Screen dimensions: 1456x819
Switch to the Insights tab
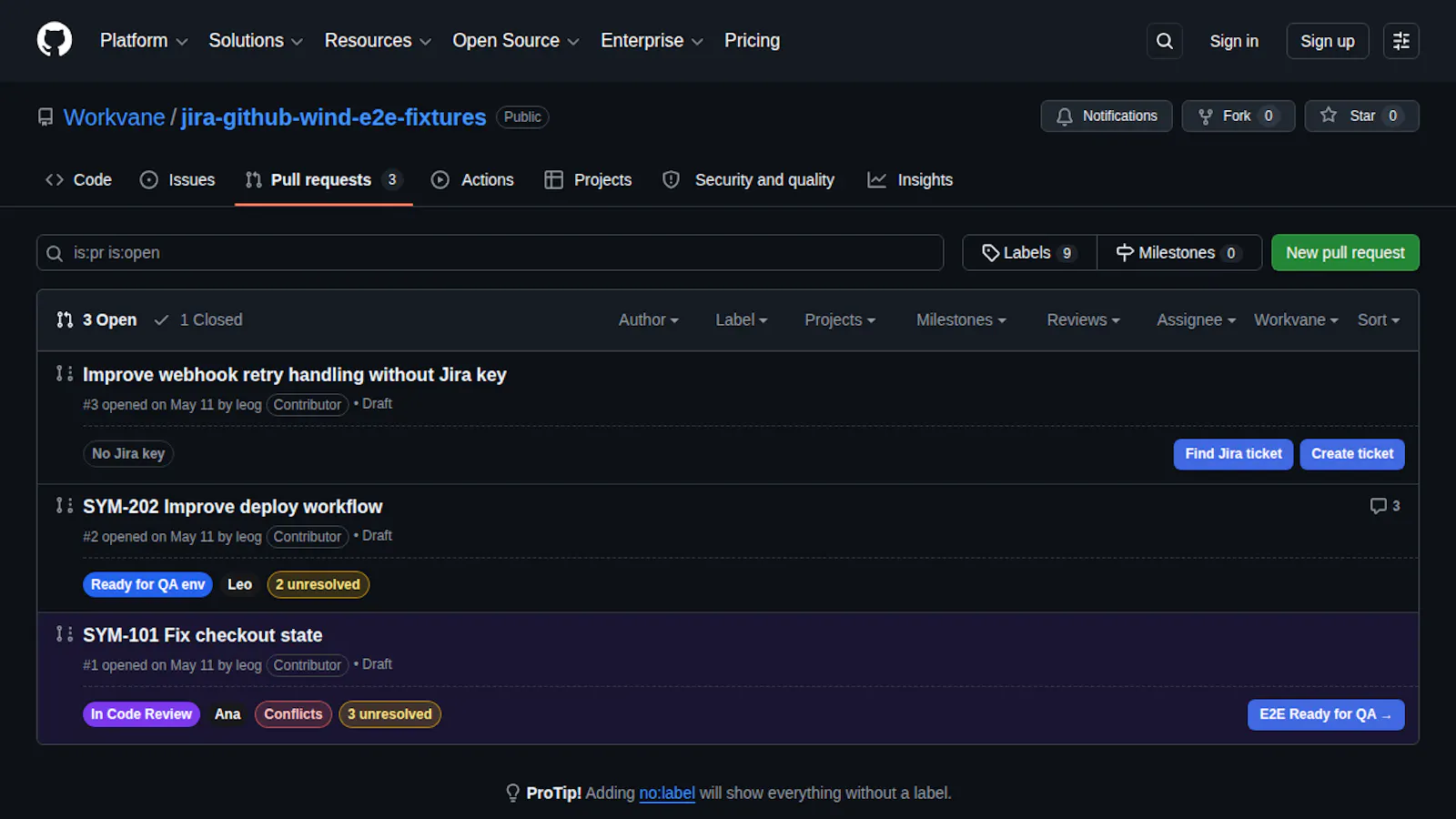910,180
